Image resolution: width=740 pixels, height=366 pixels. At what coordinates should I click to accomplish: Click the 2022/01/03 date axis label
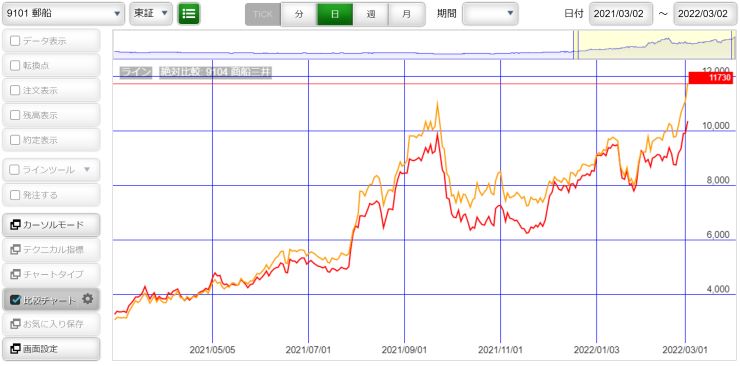tap(597, 350)
